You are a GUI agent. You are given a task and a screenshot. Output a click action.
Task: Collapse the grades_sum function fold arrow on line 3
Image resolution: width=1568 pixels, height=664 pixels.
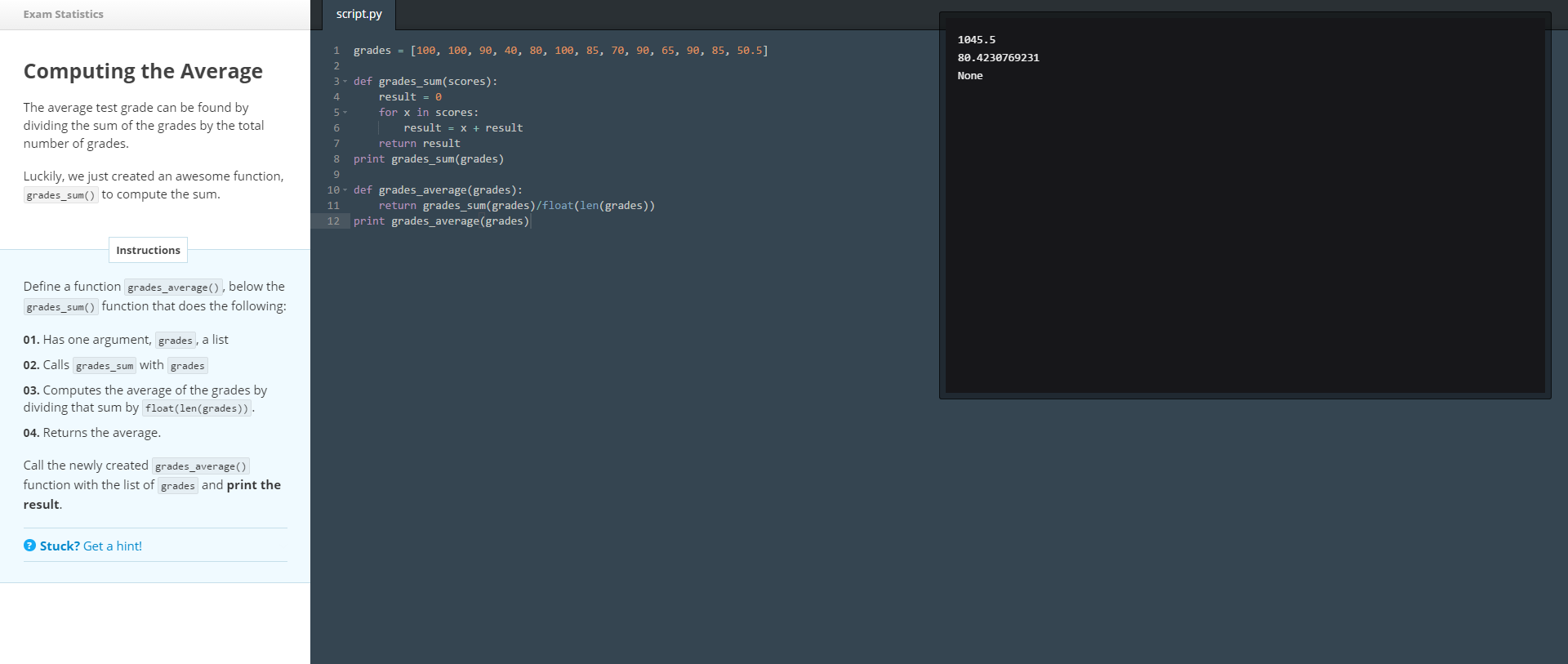coord(345,82)
